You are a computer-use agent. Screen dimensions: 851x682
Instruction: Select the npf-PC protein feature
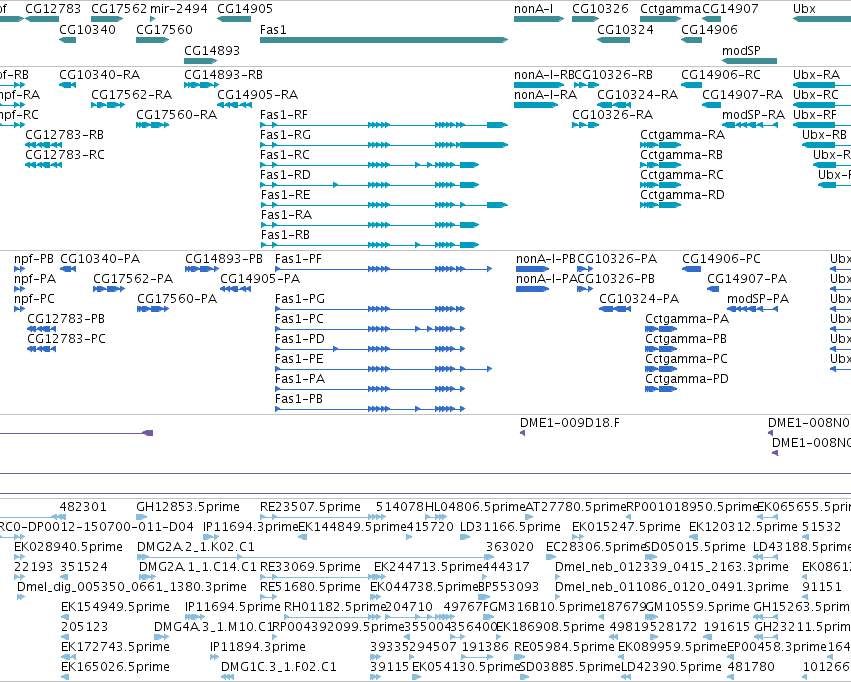click(x=20, y=309)
